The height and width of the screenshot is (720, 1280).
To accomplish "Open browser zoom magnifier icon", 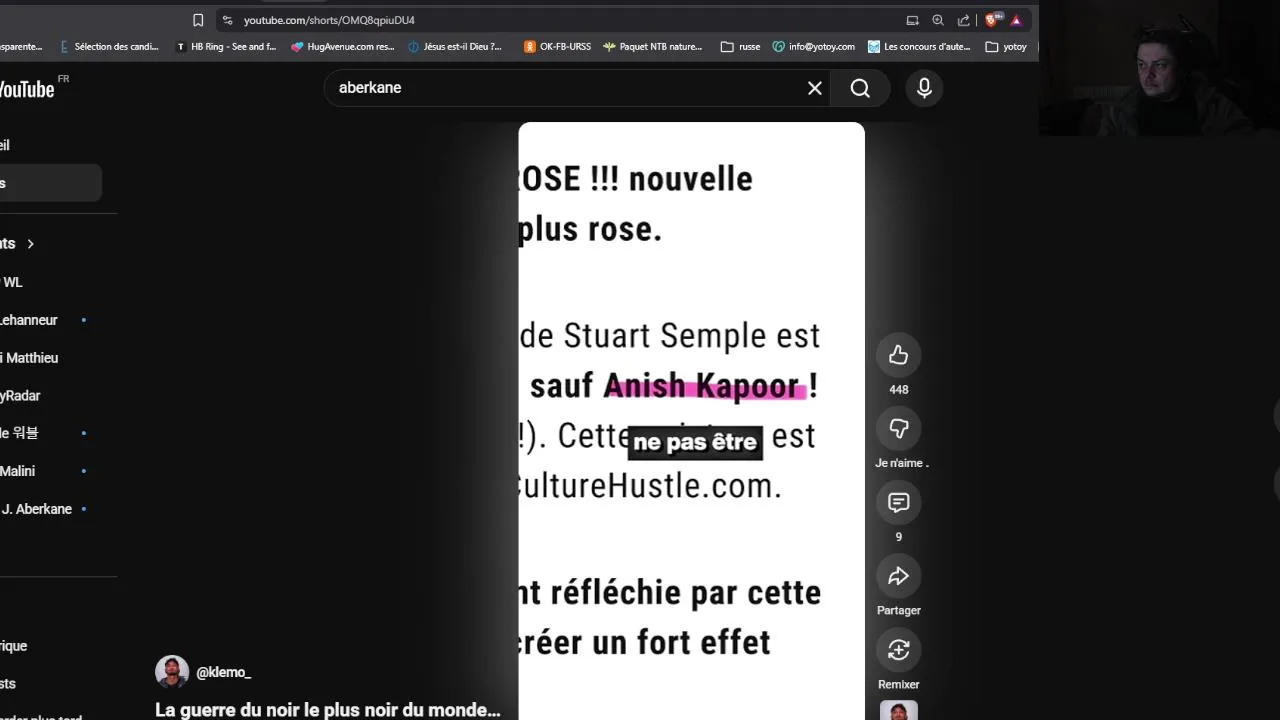I will point(938,20).
